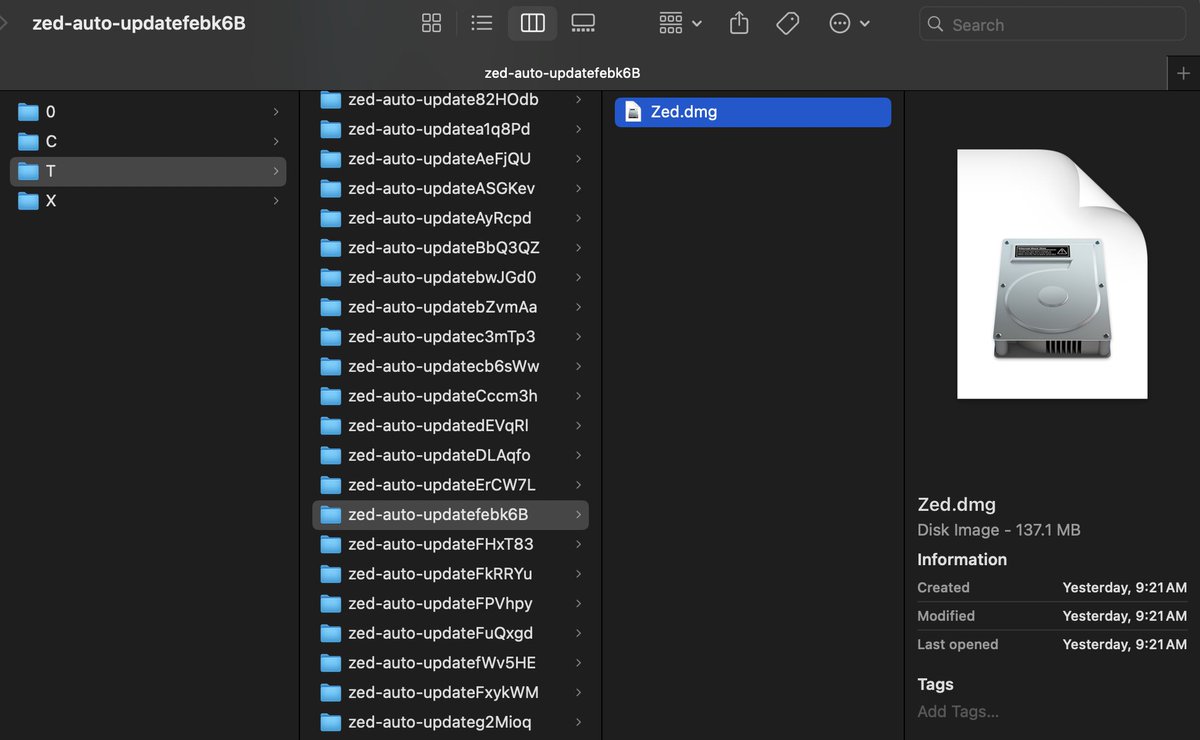Image resolution: width=1200 pixels, height=740 pixels.
Task: Open folder zed-auto-updateBbQ3QZ
Action: [x=450, y=248]
